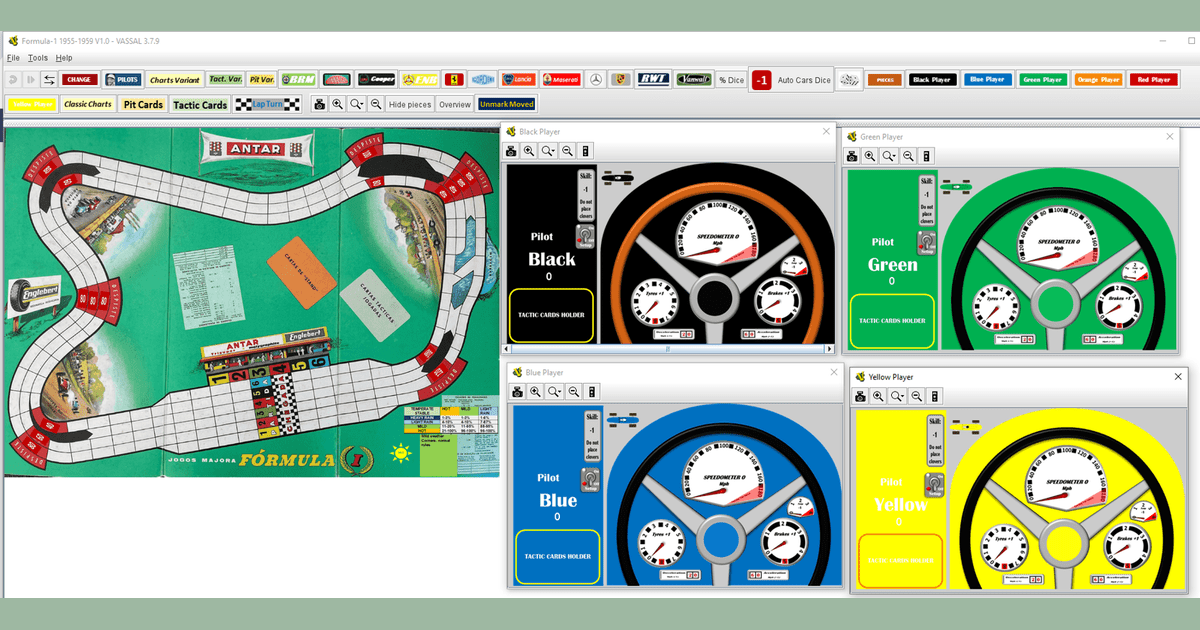Roll the % Dice button

click(731, 79)
